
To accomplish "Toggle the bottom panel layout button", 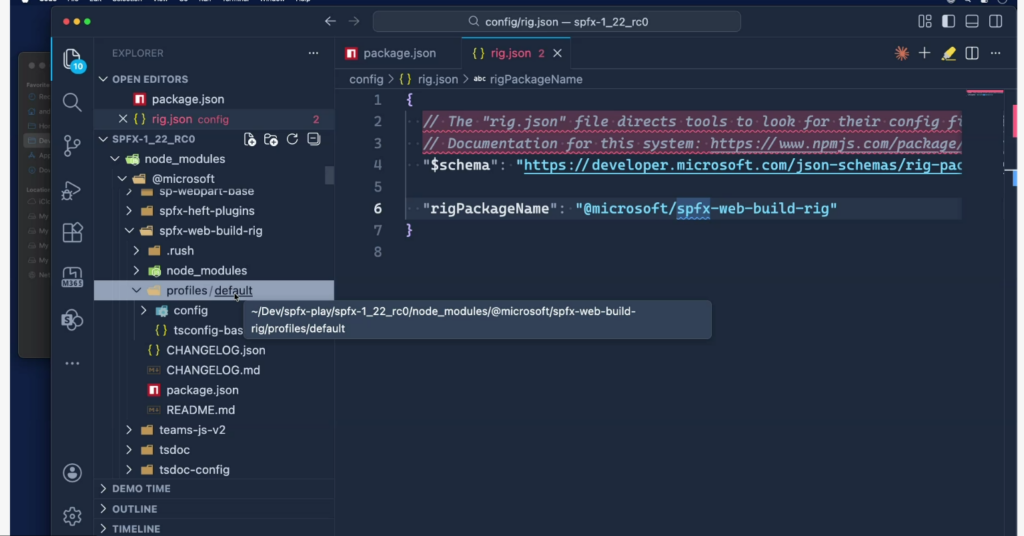I will coord(972,21).
